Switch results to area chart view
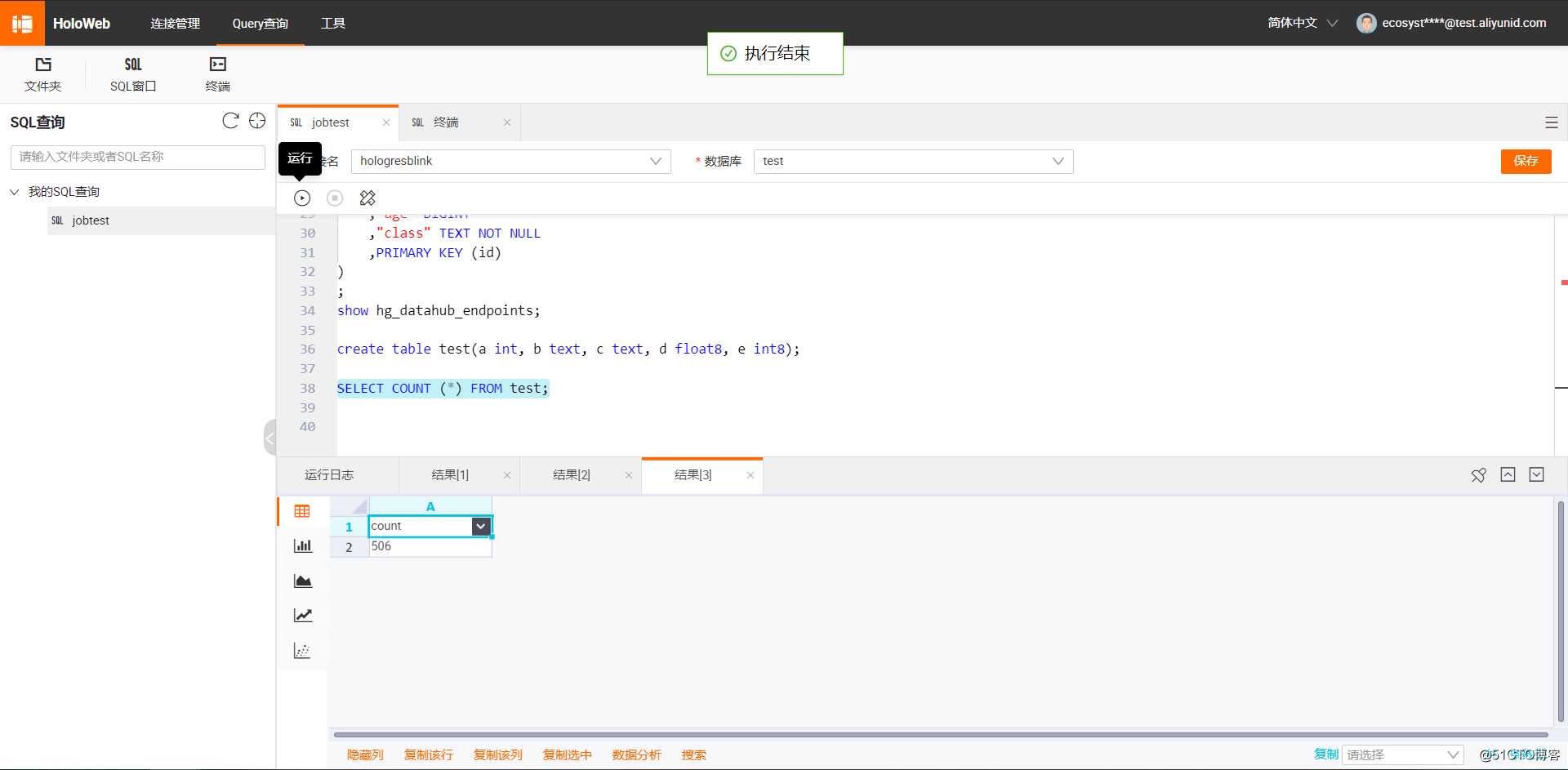 coord(302,581)
